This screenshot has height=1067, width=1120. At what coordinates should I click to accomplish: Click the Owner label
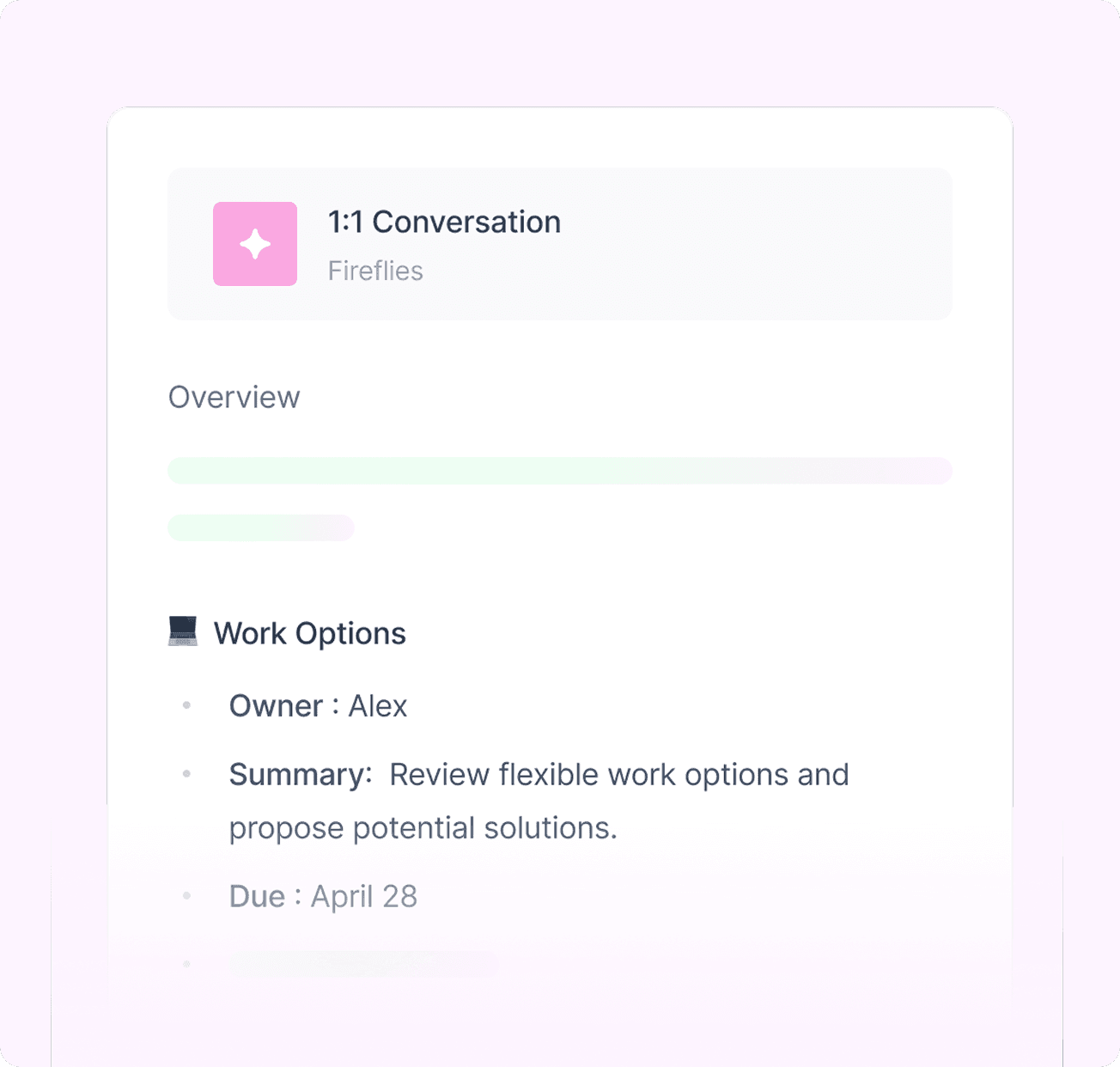[x=276, y=706]
